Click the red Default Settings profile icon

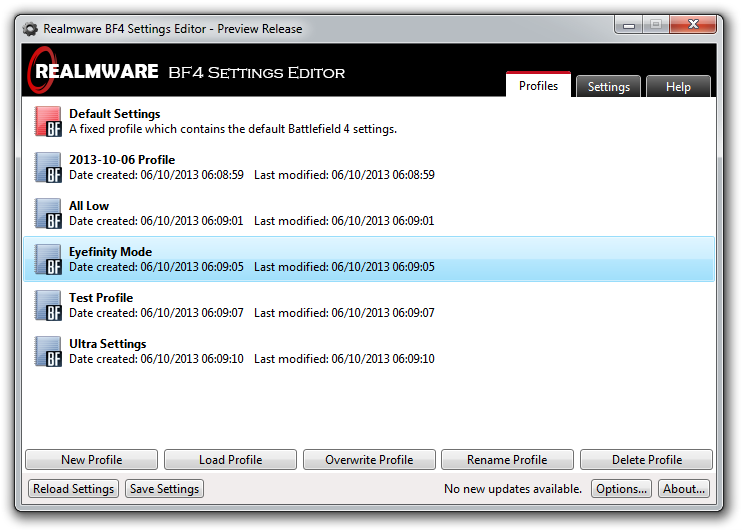pos(48,121)
